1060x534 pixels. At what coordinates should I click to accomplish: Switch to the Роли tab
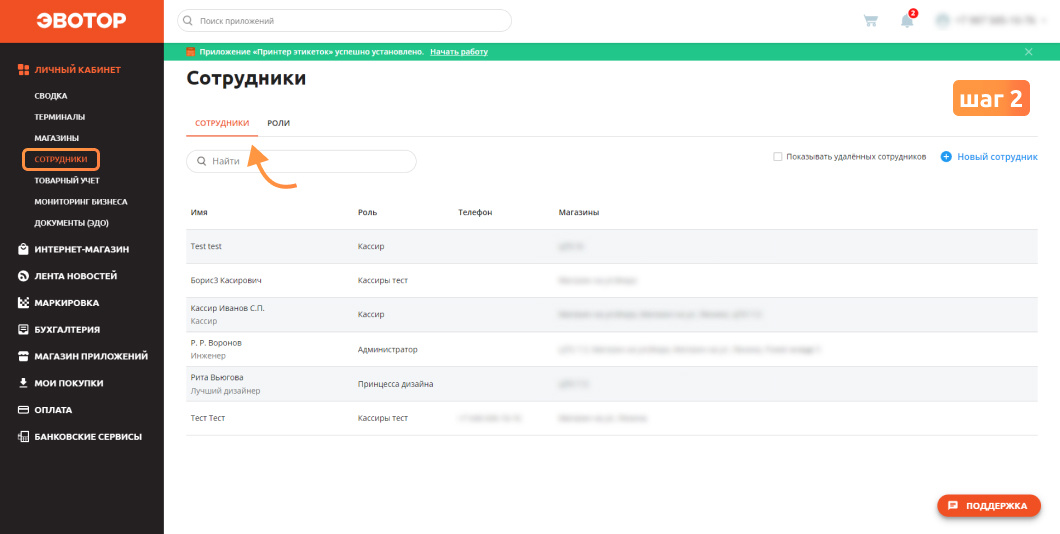tap(279, 123)
